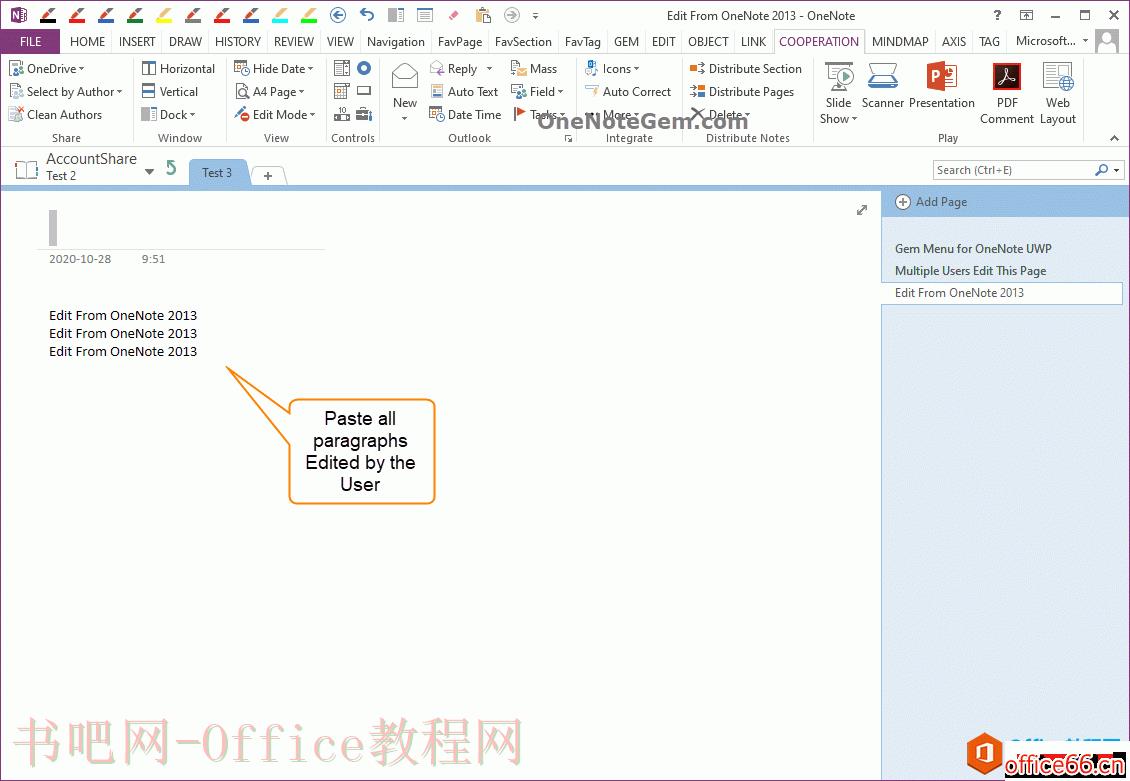This screenshot has width=1130, height=781.
Task: Click the full page view icon in toolbar
Action: click(425, 14)
